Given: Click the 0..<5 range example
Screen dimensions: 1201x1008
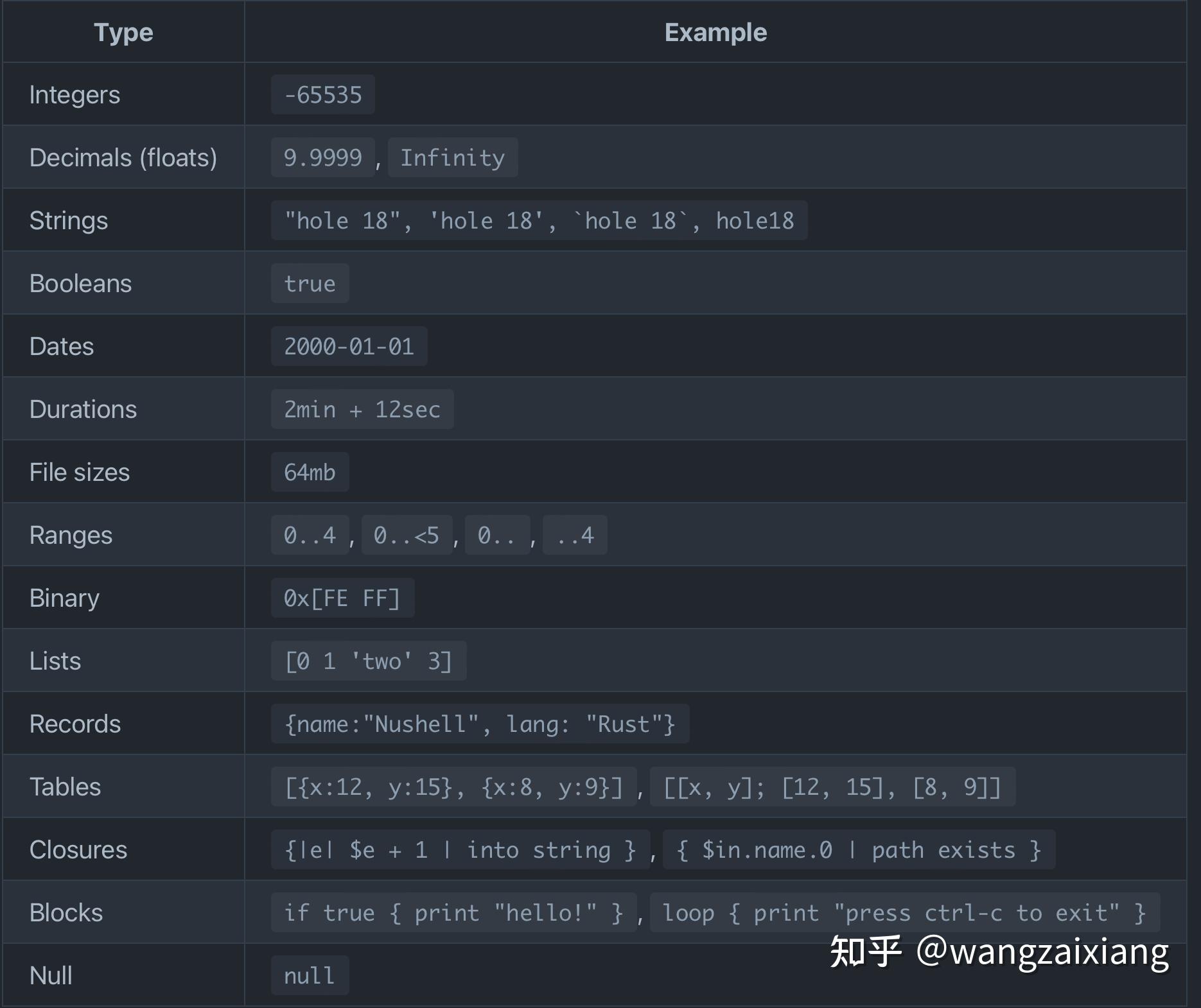Looking at the screenshot, I should coord(407,535).
